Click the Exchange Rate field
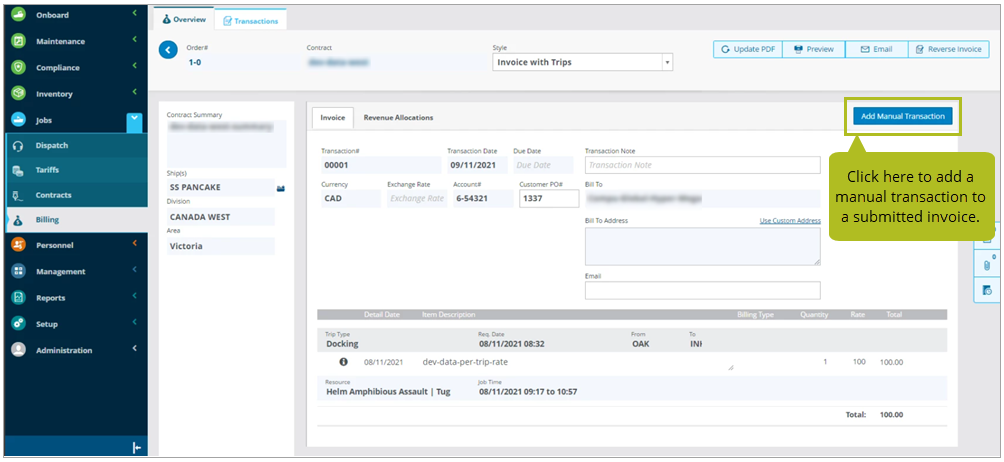This screenshot has width=1004, height=462. (x=417, y=198)
